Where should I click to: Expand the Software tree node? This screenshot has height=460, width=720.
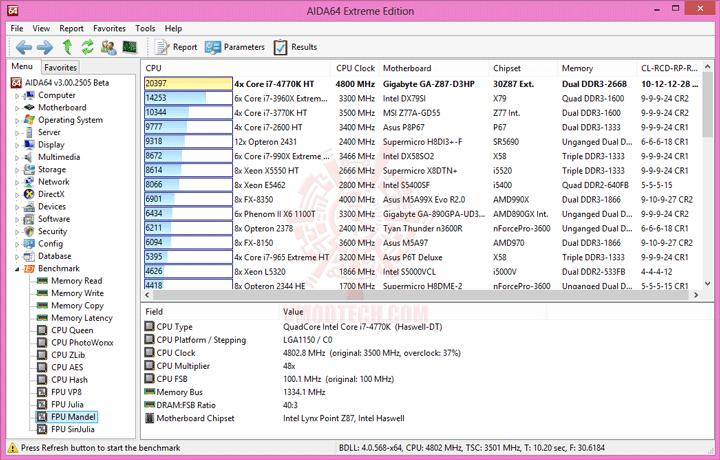tap(17, 219)
